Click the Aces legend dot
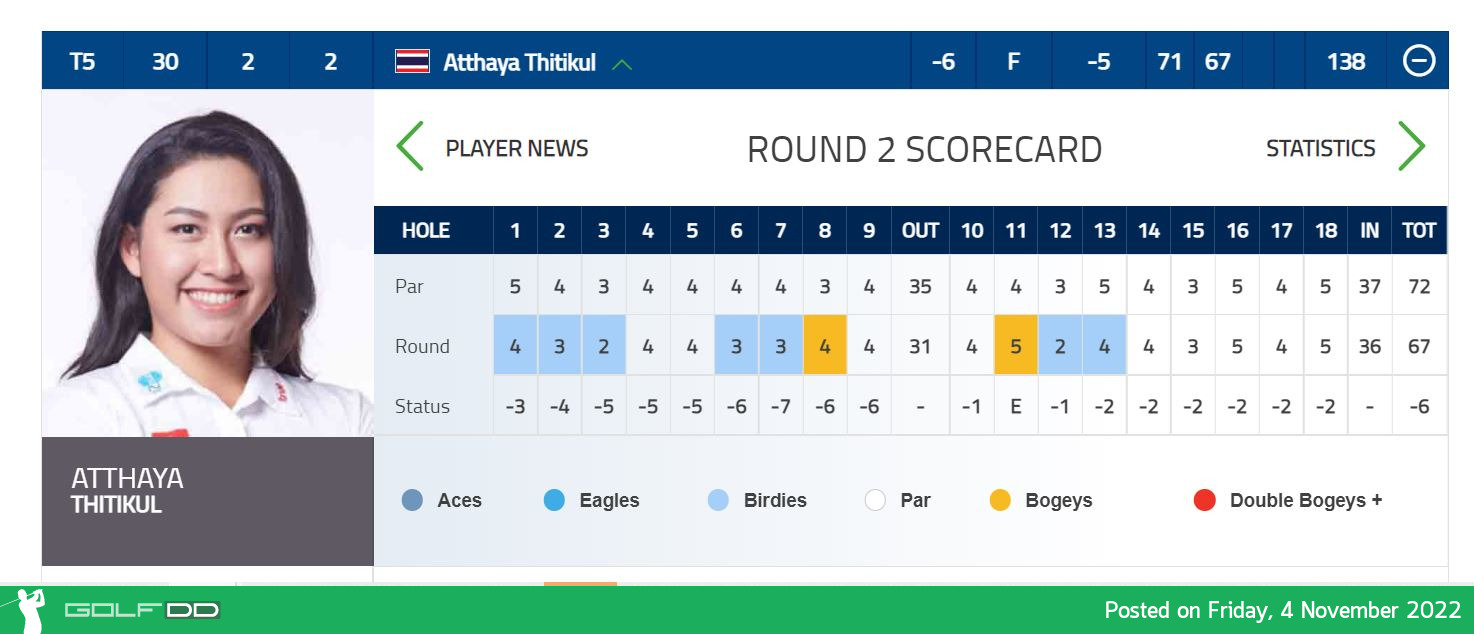Image resolution: width=1474 pixels, height=634 pixels. 412,500
